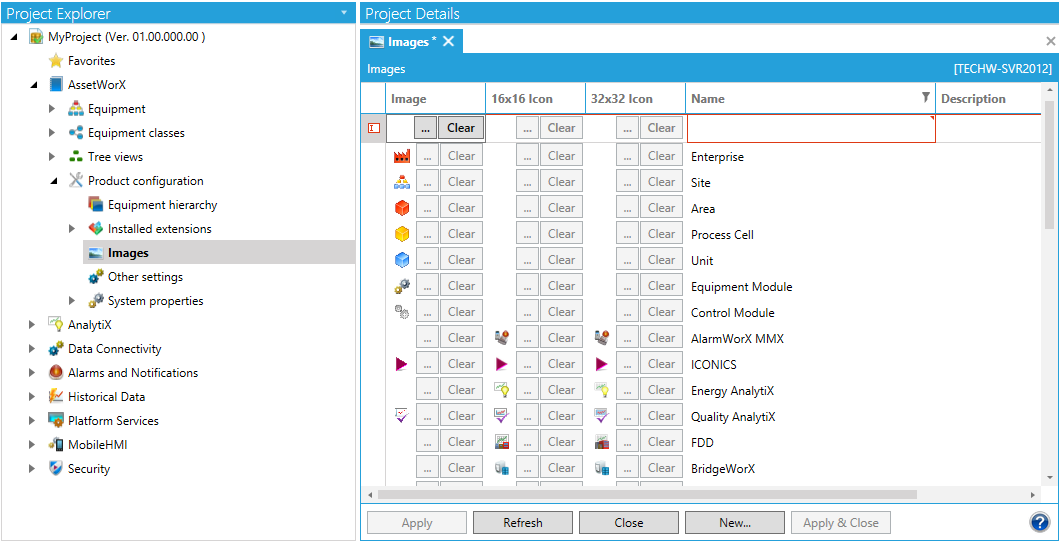The image size is (1063, 543).
Task: Click the AssetWorX book icon
Action: coord(56,85)
